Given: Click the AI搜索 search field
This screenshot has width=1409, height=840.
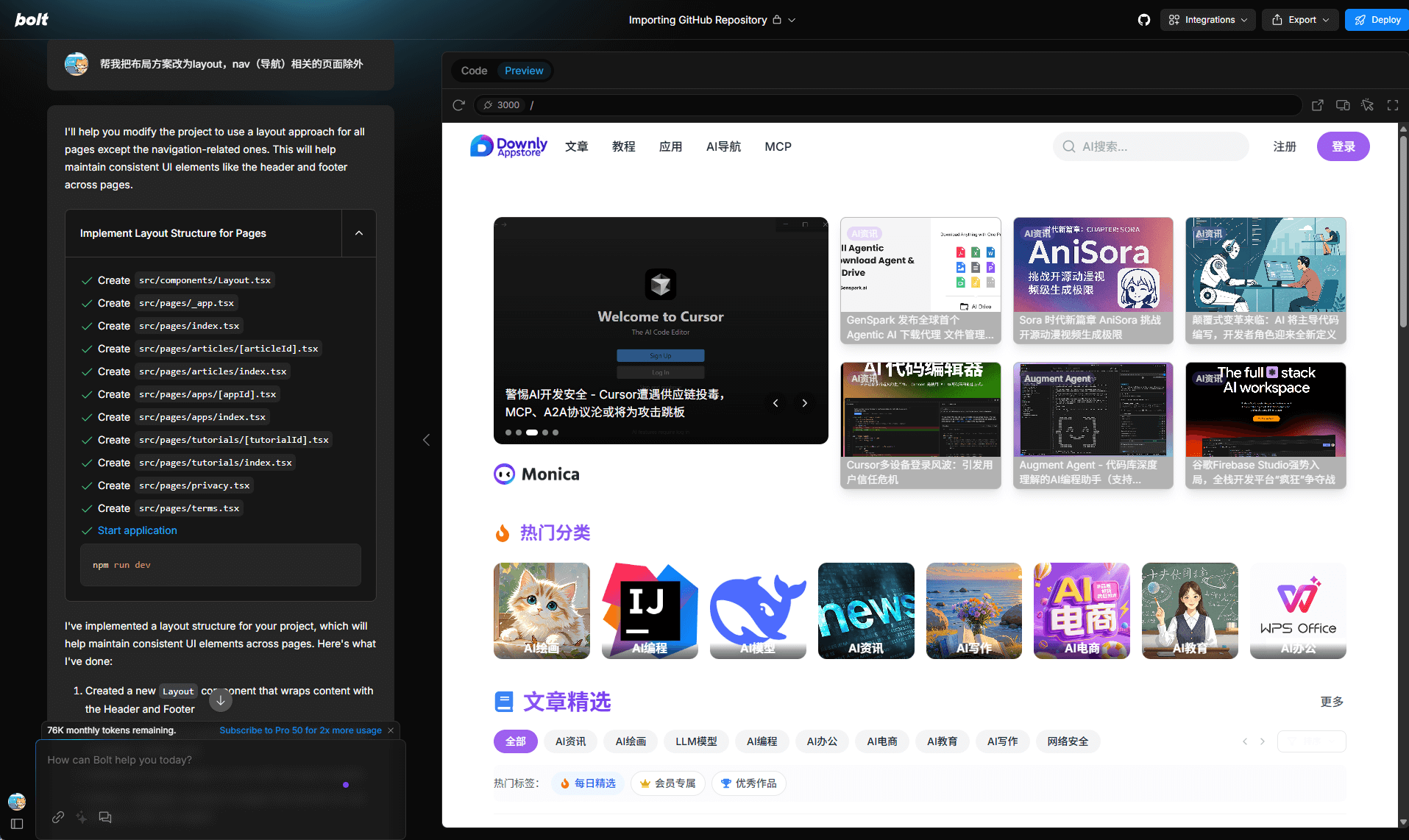Looking at the screenshot, I should coord(1151,146).
